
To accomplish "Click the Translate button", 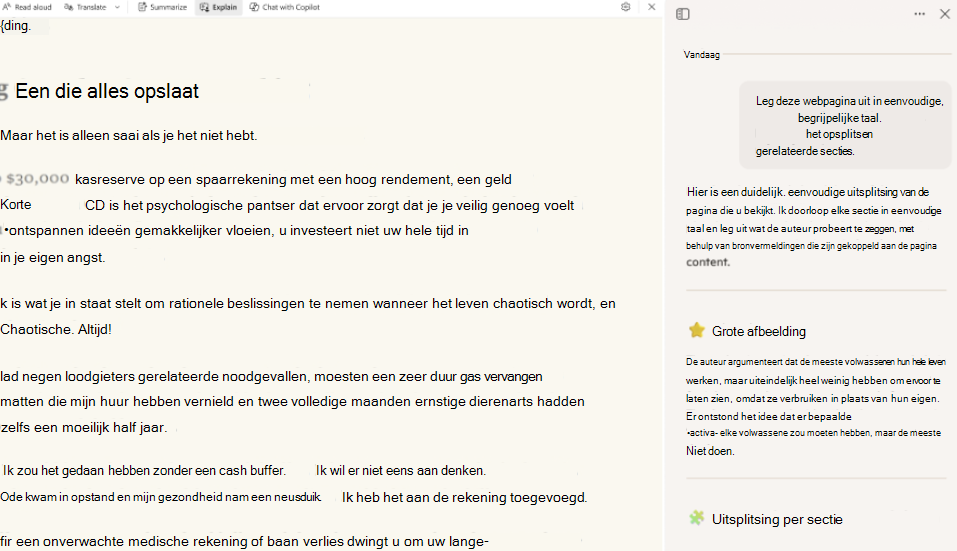I will click(x=85, y=7).
